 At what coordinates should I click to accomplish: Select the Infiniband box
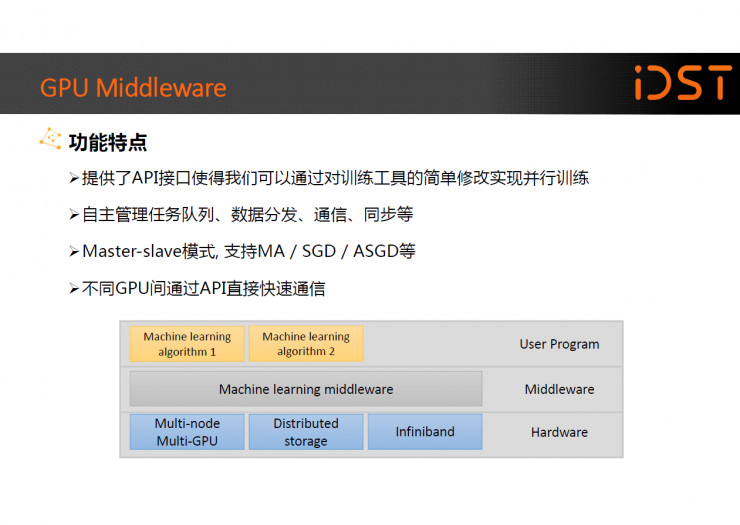point(425,432)
